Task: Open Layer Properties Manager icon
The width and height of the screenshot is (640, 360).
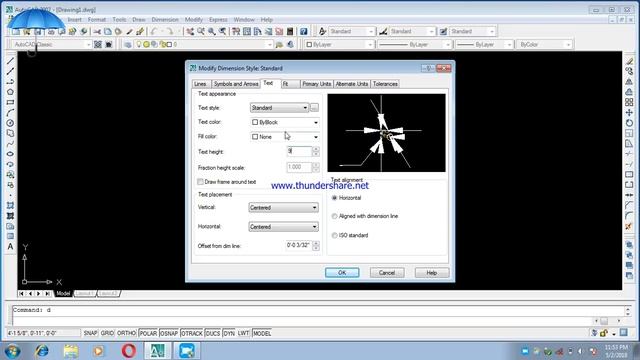Action: 128,44
